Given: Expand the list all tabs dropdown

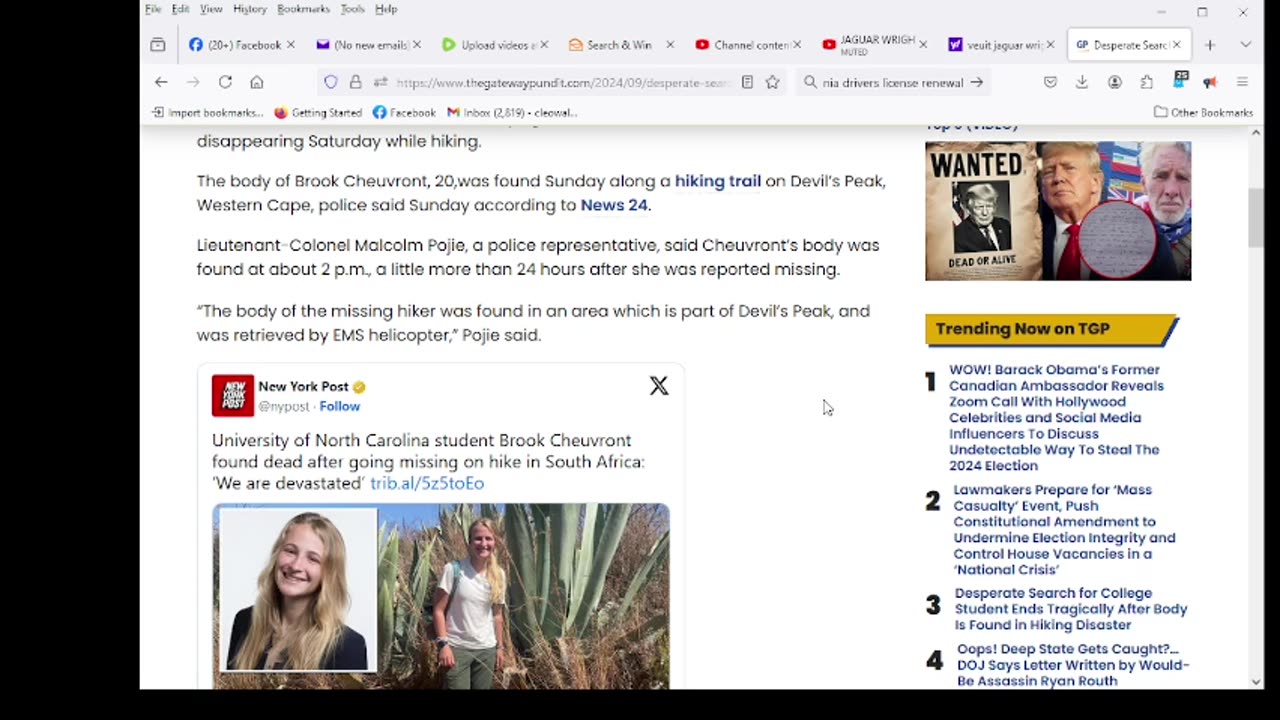Looking at the screenshot, I should tap(1245, 45).
